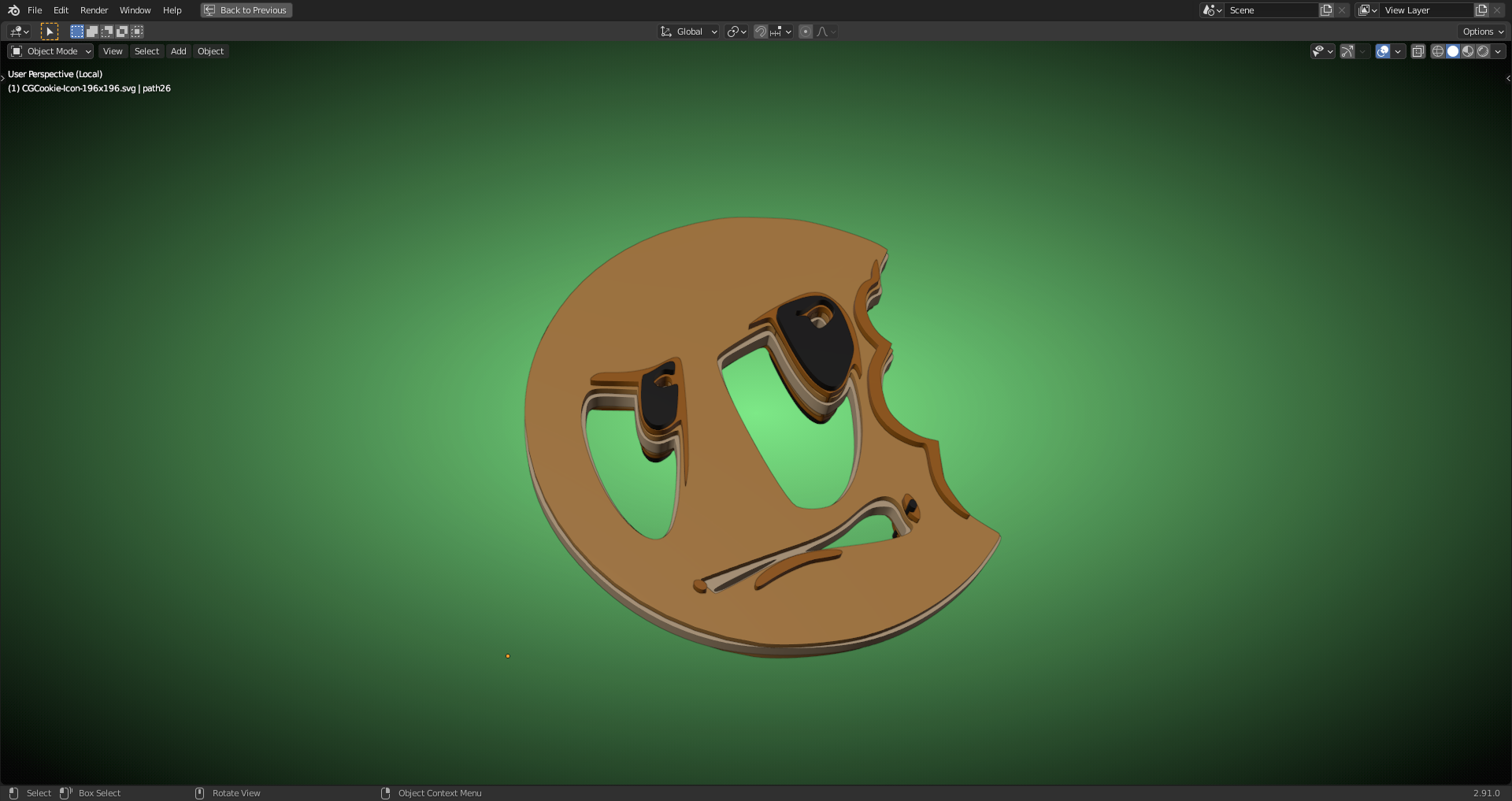
Task: Toggle X-Ray mode
Action: (x=1418, y=51)
